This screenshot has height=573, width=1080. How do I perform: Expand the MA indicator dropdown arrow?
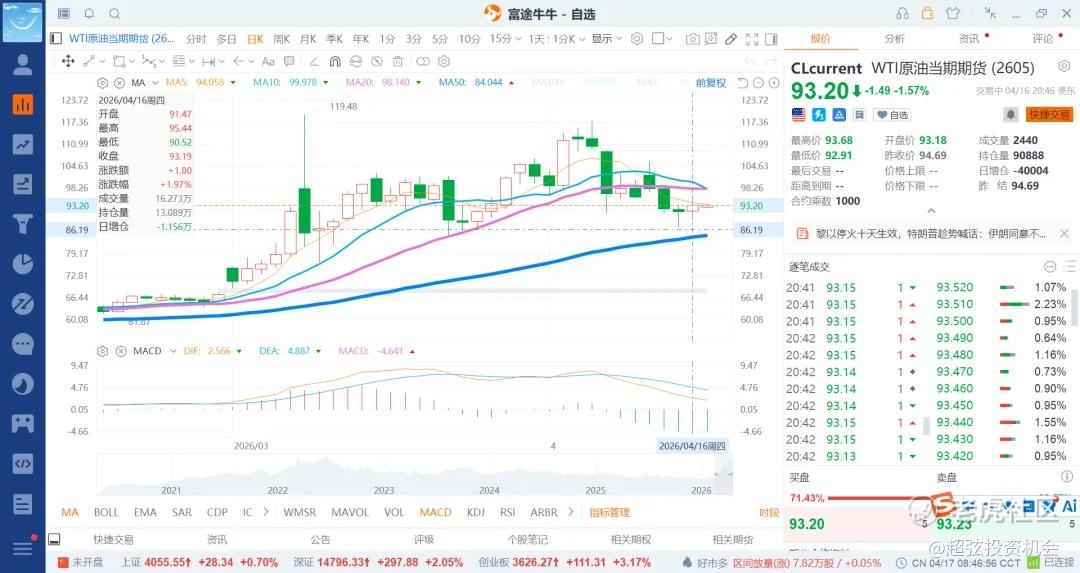click(154, 83)
